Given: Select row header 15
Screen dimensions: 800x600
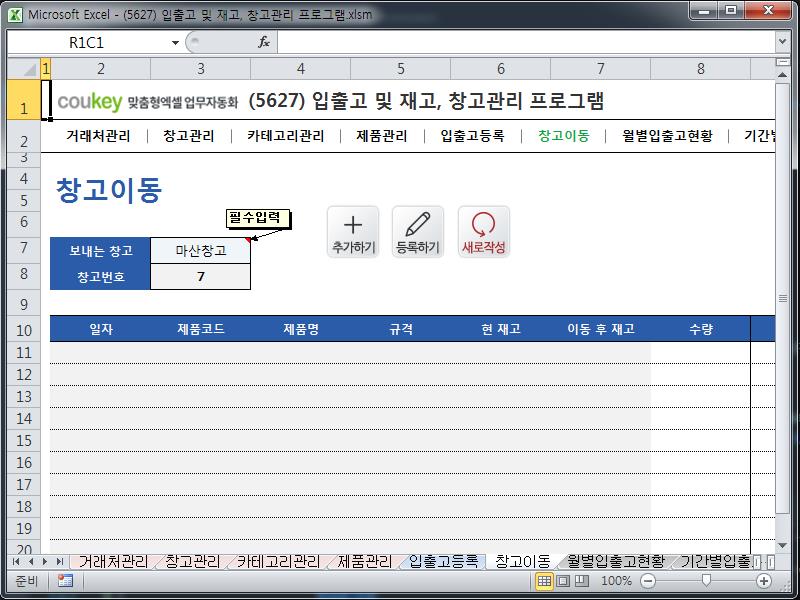Looking at the screenshot, I should coord(24,440).
